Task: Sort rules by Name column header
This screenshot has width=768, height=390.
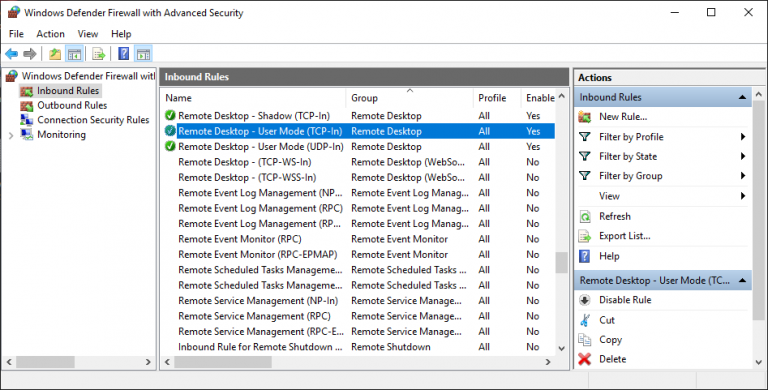Action: click(x=253, y=98)
